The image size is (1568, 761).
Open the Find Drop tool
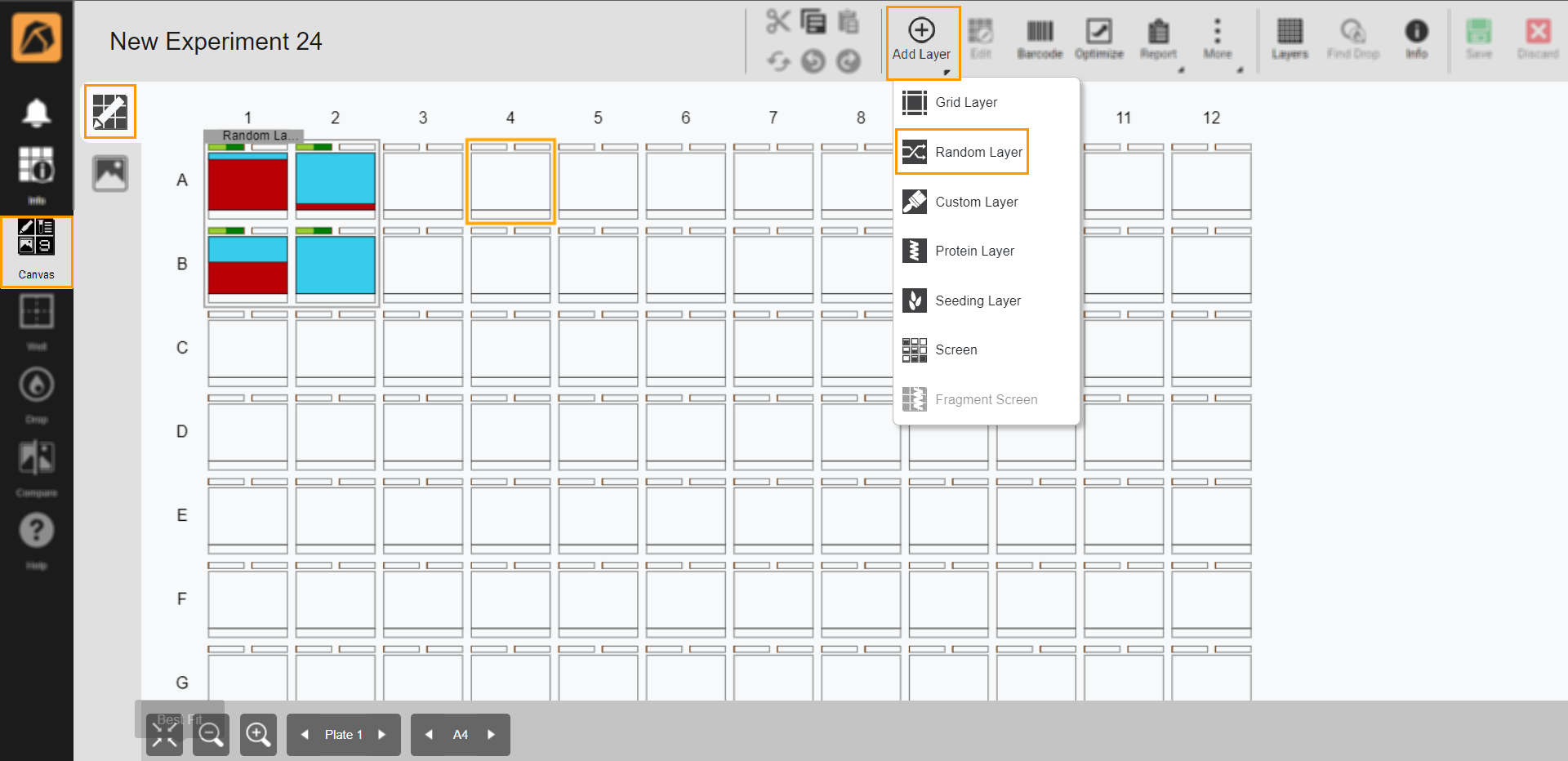pyautogui.click(x=1352, y=37)
